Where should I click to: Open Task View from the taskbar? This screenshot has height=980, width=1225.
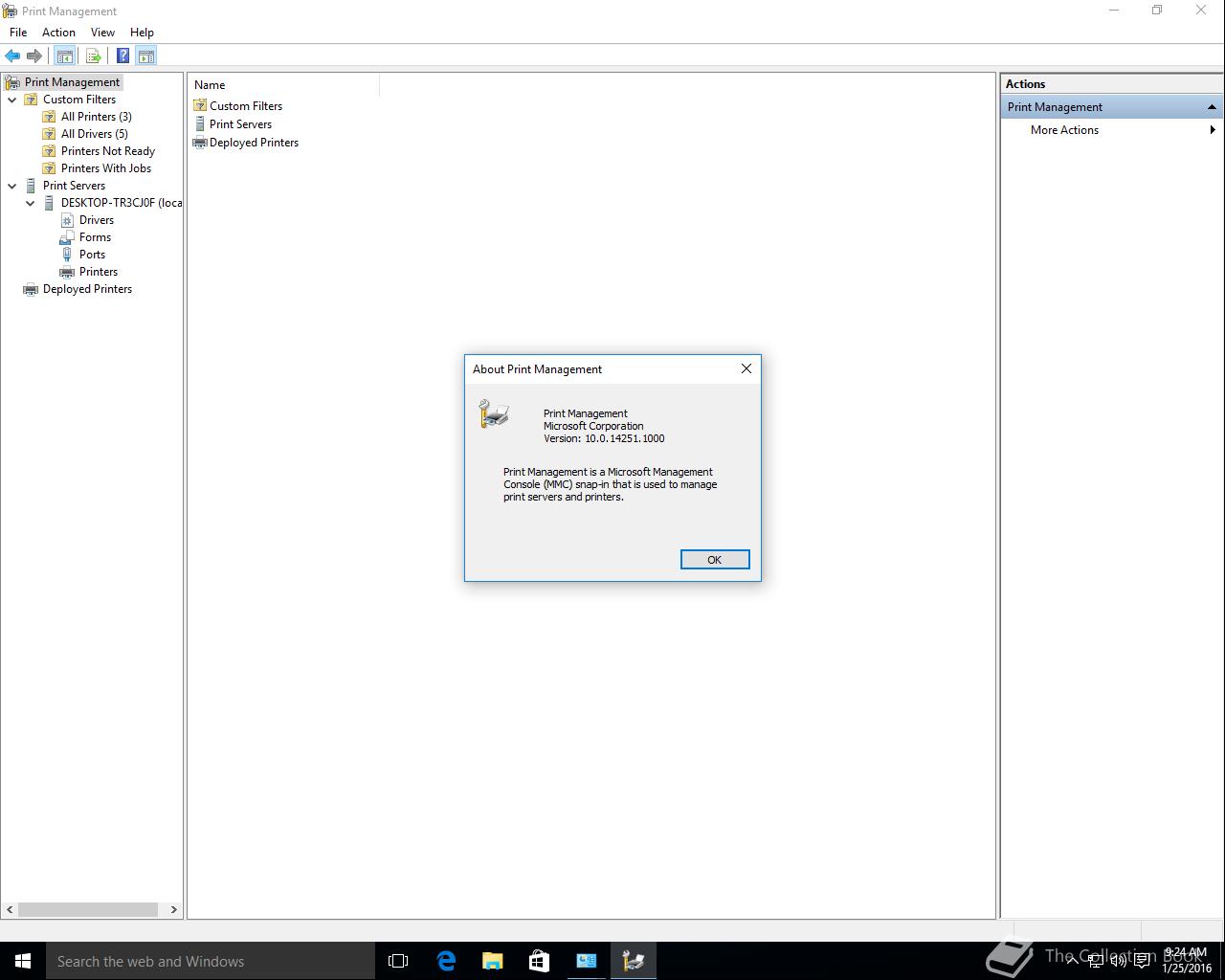click(x=398, y=961)
